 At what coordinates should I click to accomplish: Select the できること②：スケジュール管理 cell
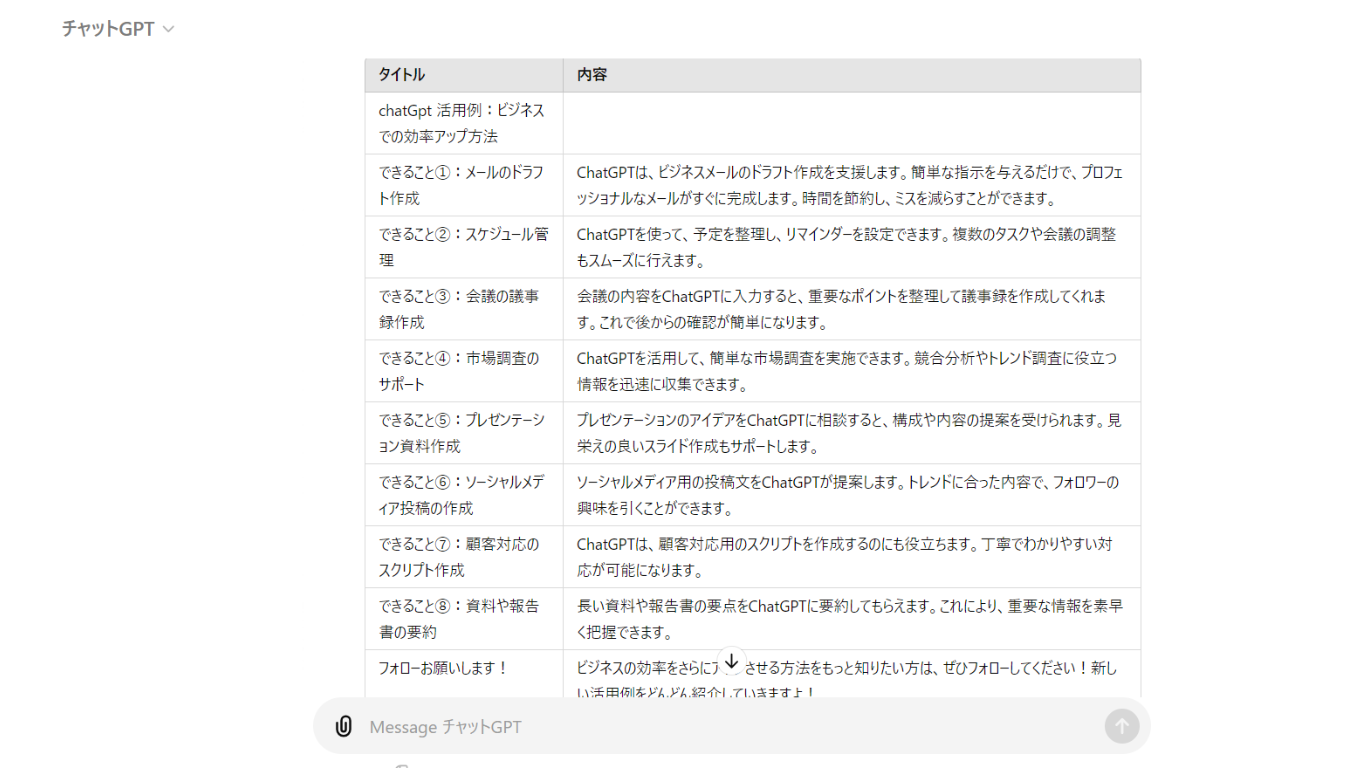tap(464, 247)
